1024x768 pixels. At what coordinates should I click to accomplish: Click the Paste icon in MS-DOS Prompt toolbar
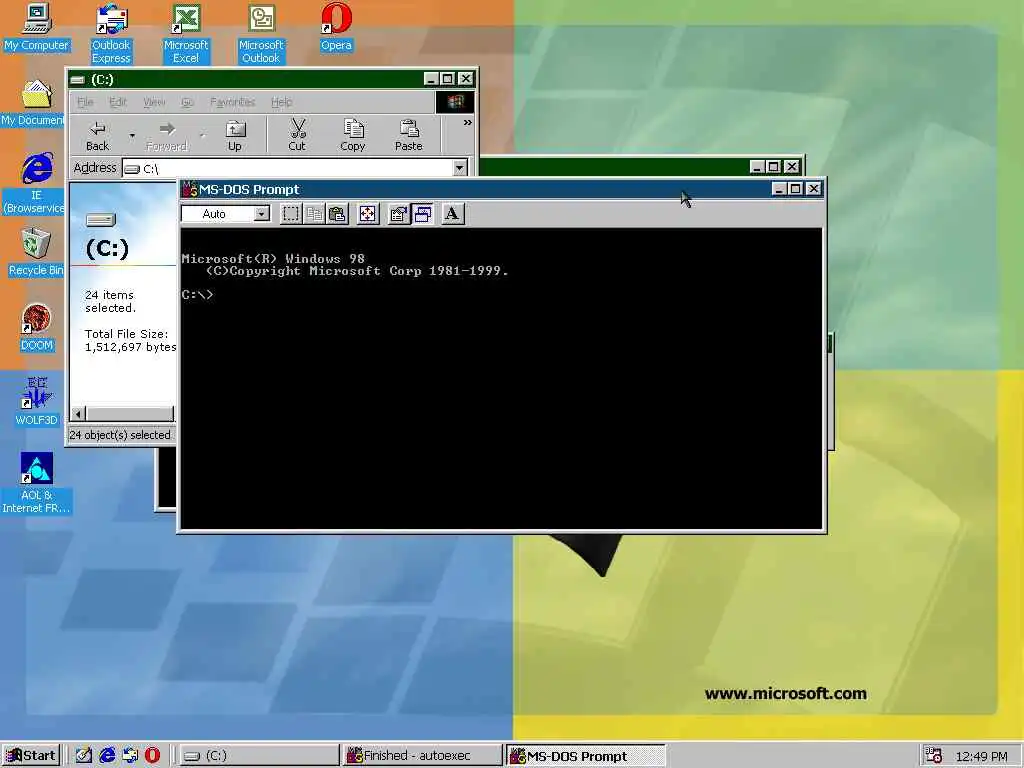pyautogui.click(x=337, y=214)
